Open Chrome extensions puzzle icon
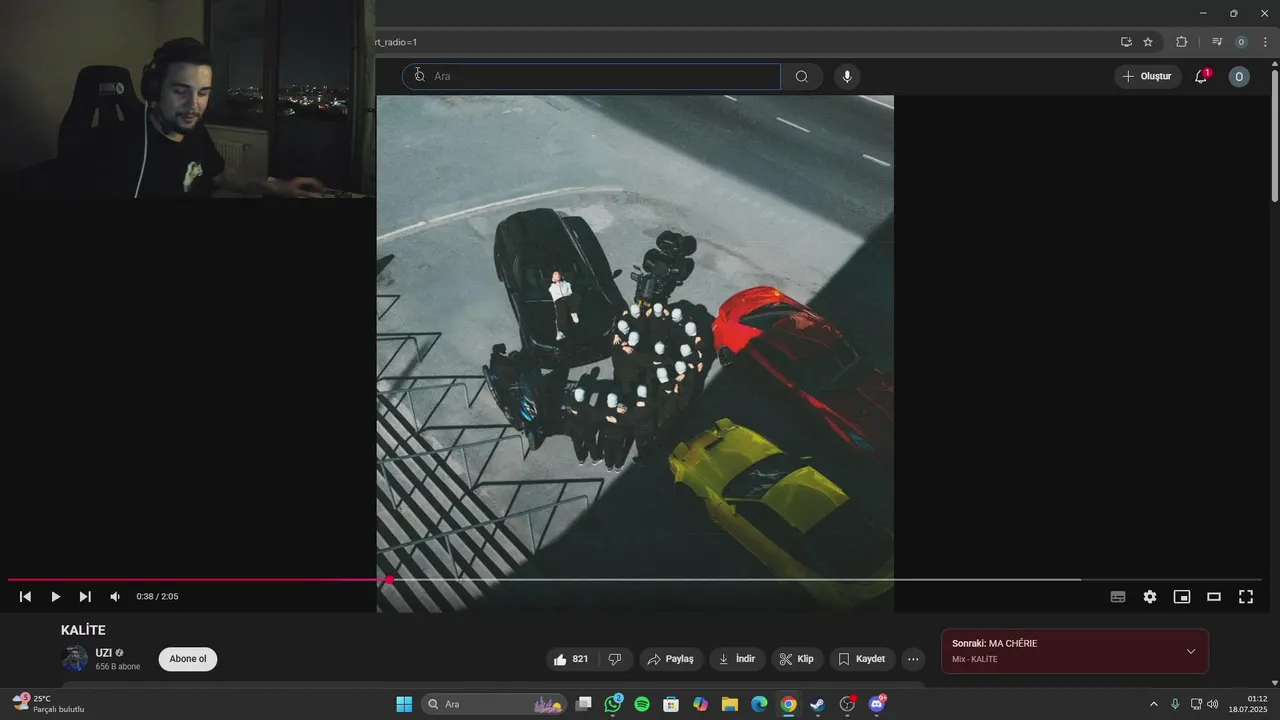Image resolution: width=1280 pixels, height=720 pixels. pyautogui.click(x=1182, y=42)
